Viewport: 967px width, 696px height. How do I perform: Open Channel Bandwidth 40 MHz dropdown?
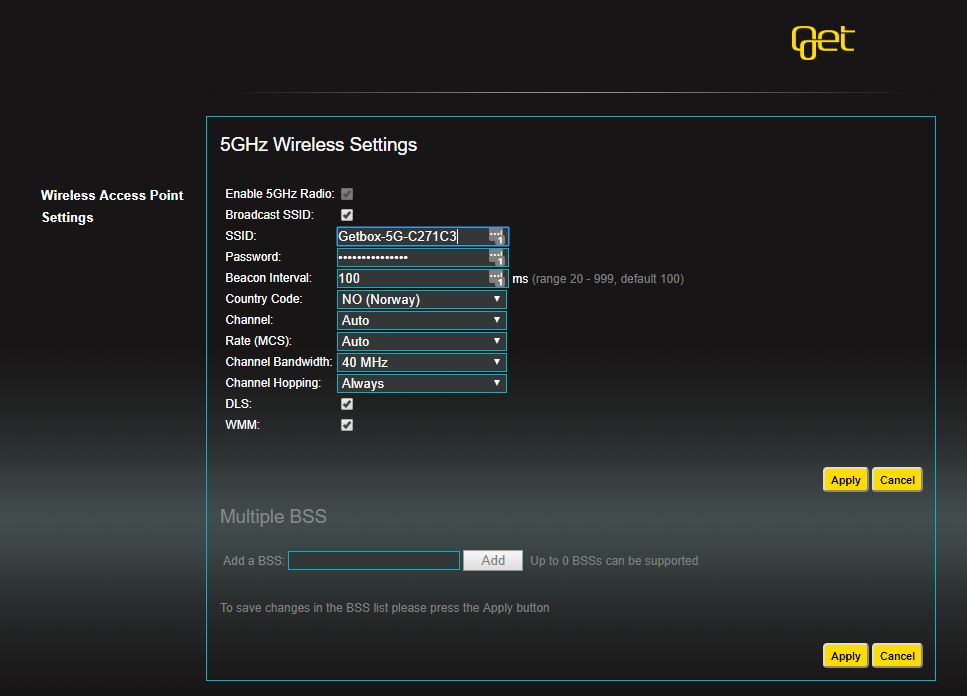(x=422, y=362)
